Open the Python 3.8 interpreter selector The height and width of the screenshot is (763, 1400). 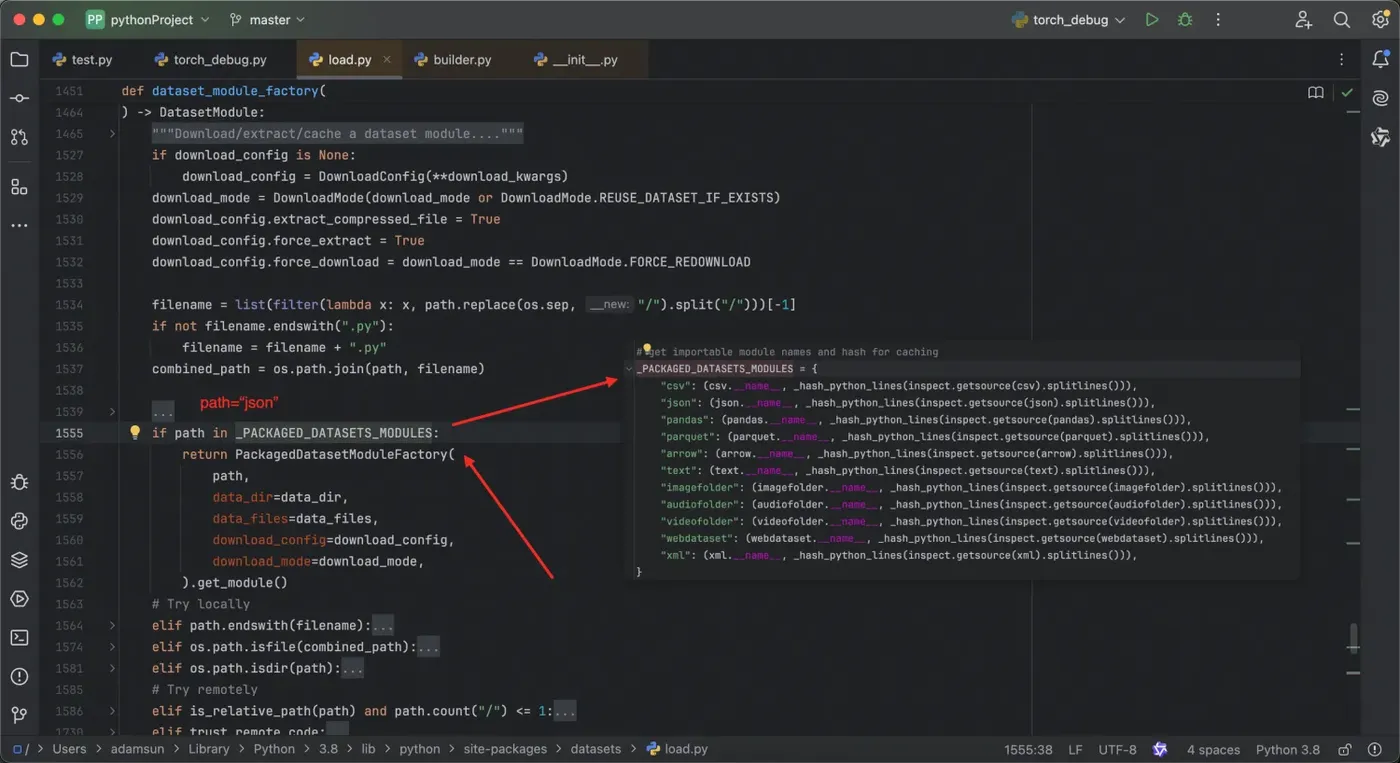[1287, 749]
